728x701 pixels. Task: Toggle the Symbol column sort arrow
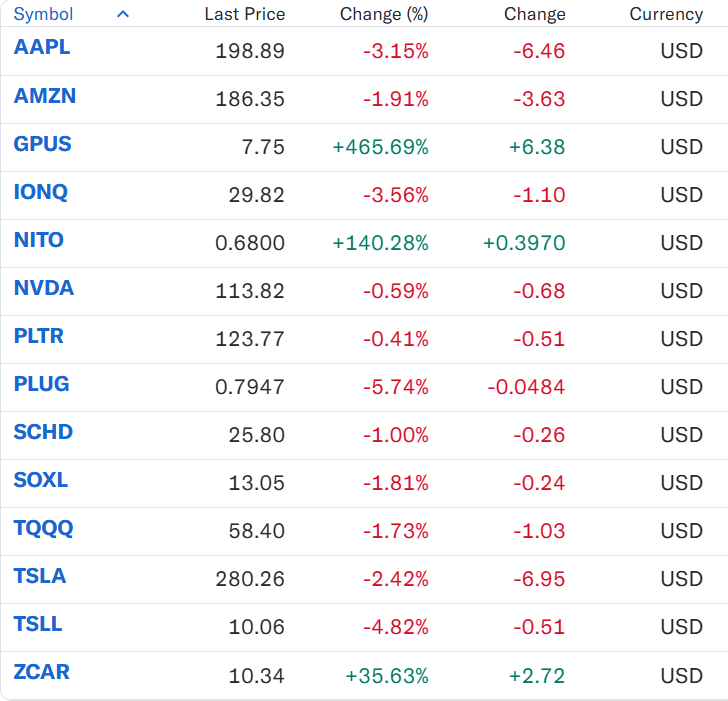click(123, 14)
